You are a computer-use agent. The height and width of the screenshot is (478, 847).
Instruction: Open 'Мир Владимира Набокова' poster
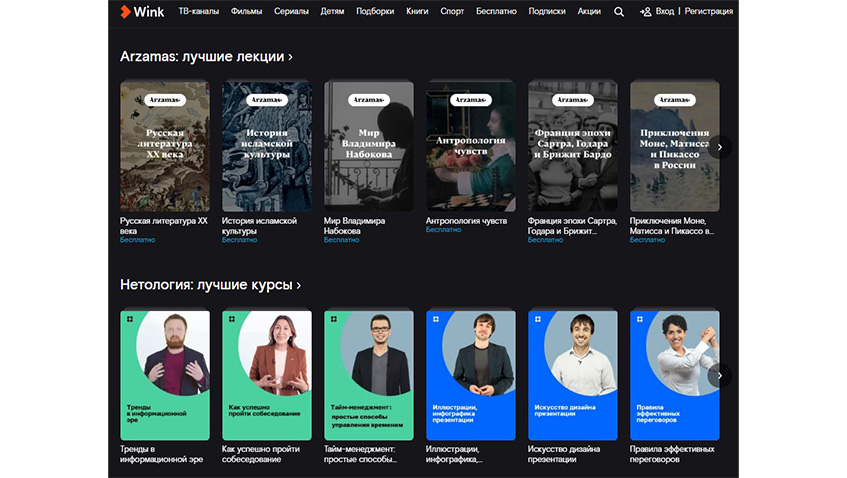coord(369,146)
